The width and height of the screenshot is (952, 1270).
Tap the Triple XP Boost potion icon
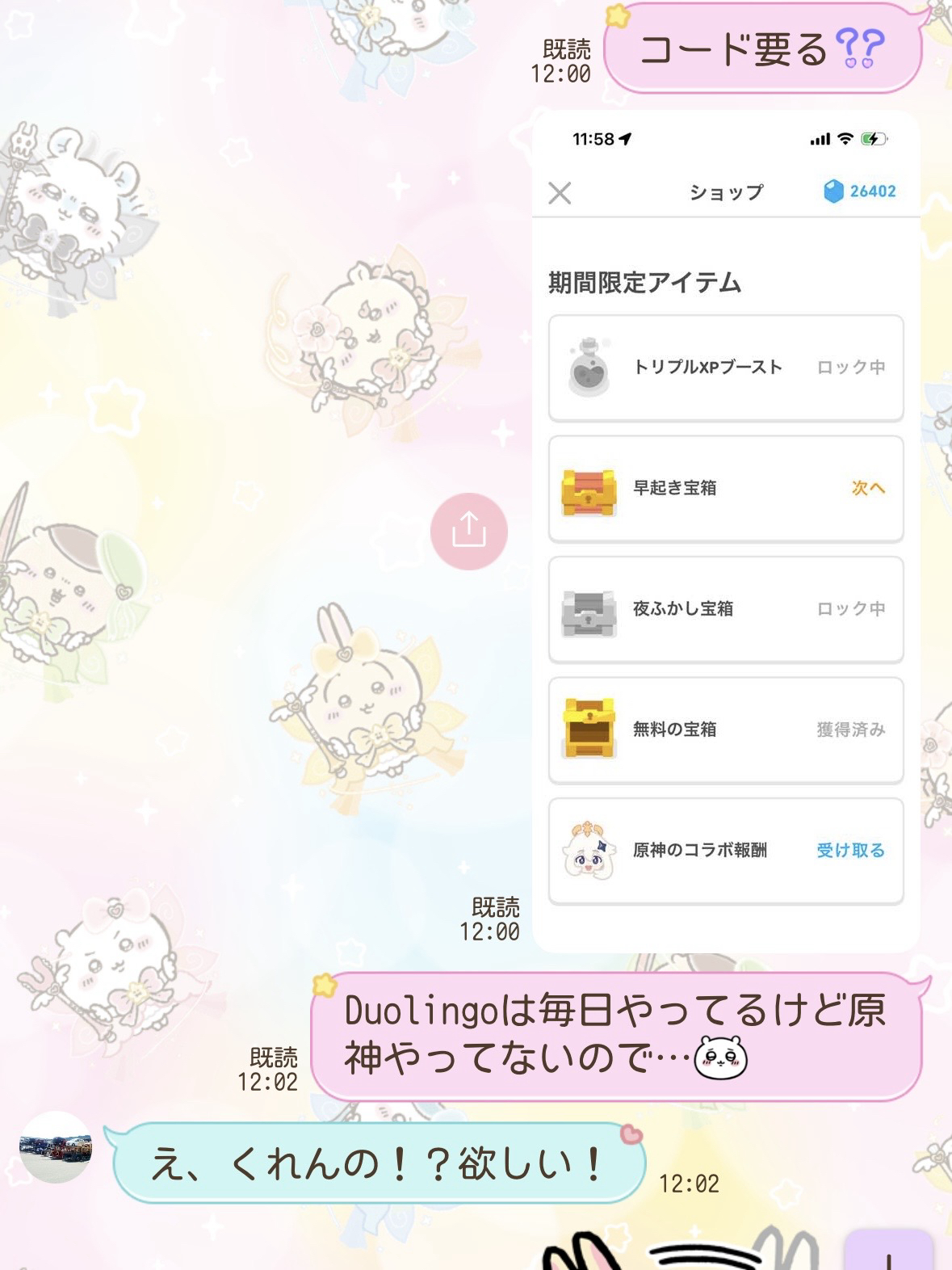click(x=589, y=368)
